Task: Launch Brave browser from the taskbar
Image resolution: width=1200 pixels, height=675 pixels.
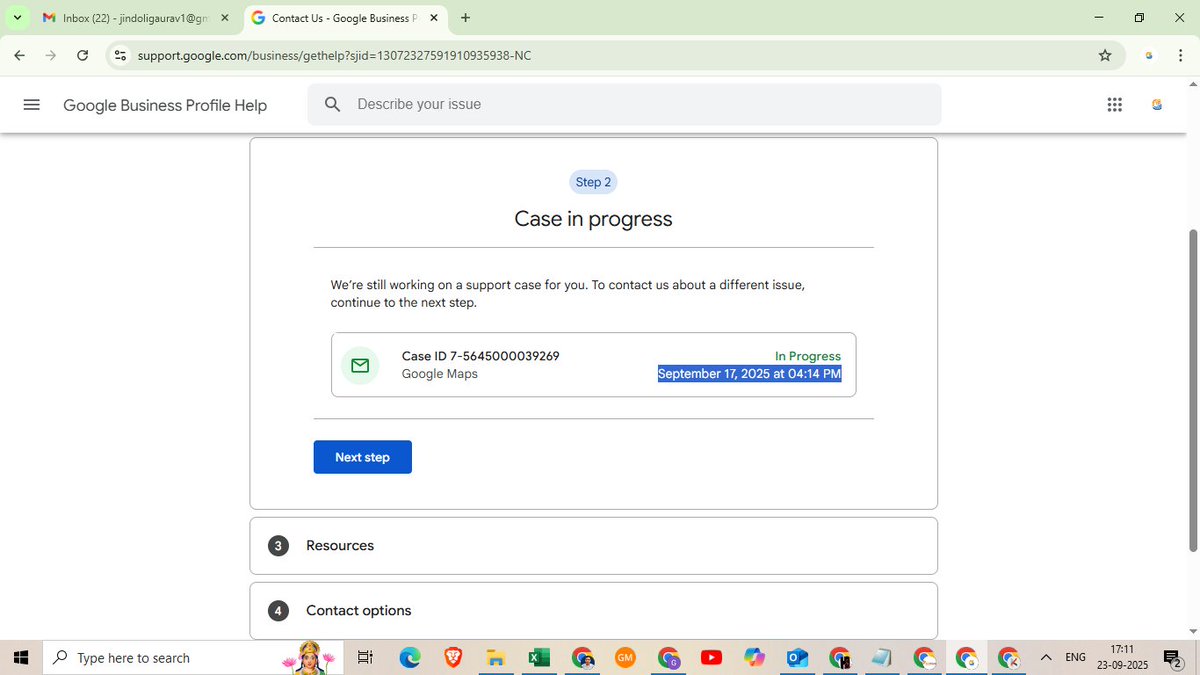Action: [x=453, y=658]
